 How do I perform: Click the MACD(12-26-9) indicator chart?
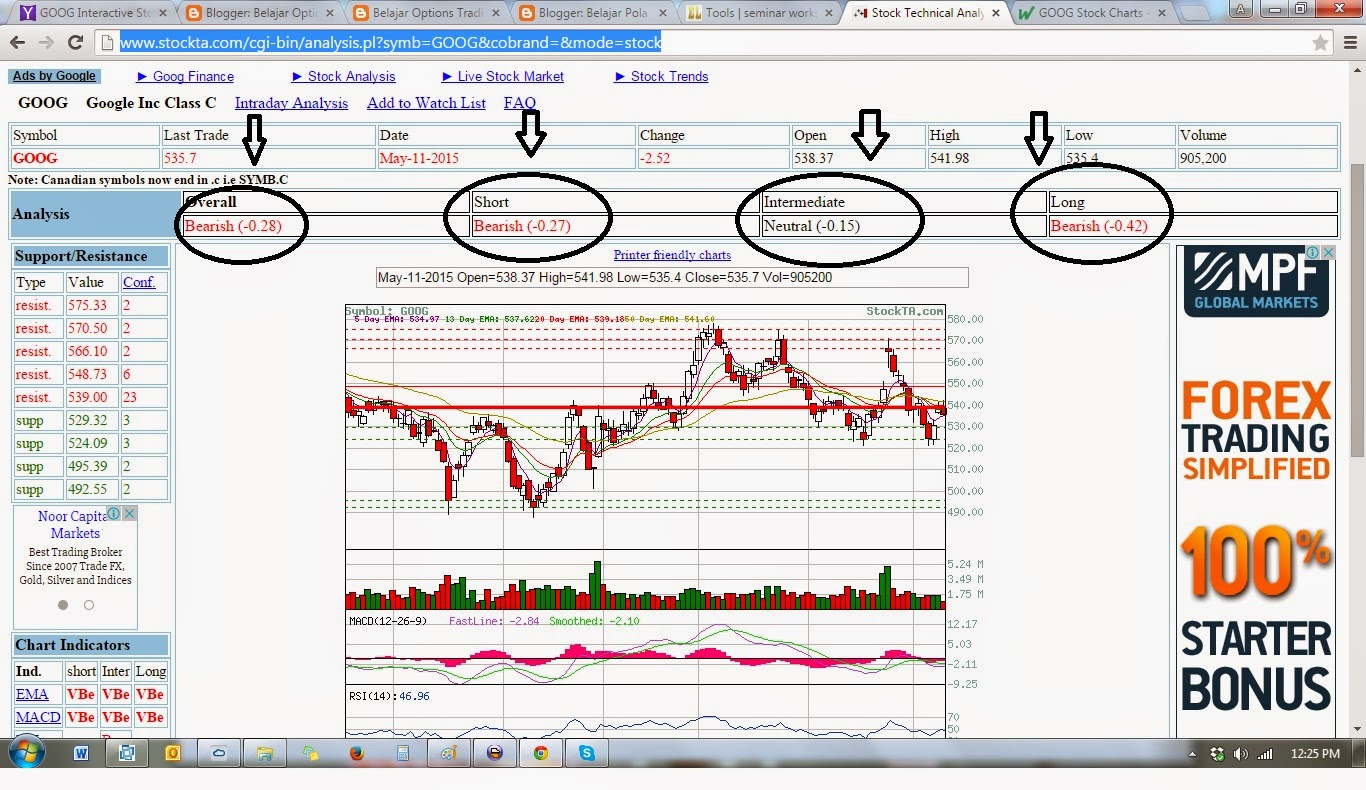click(x=645, y=649)
